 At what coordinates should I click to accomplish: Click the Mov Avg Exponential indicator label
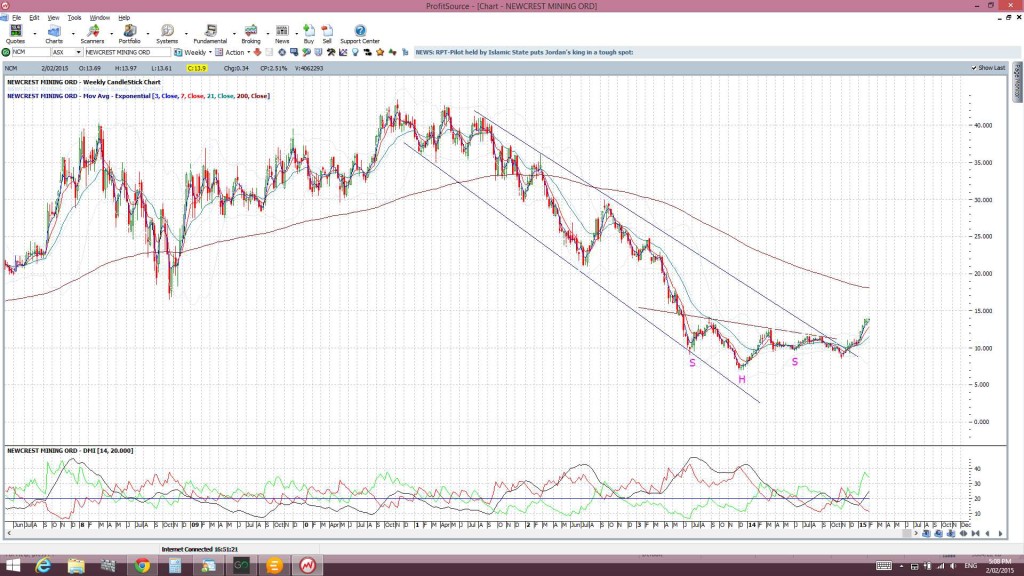click(138, 96)
